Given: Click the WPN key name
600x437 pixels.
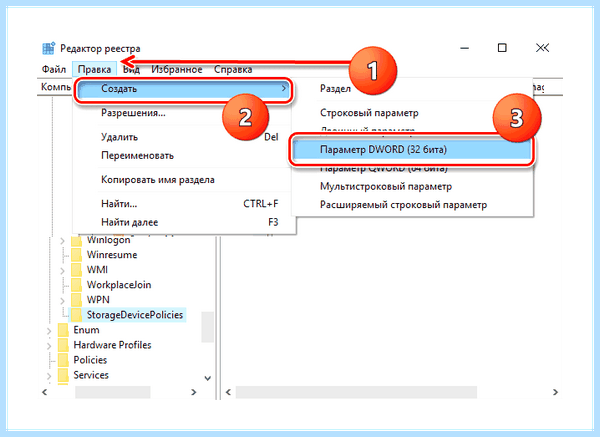Looking at the screenshot, I should [x=98, y=300].
